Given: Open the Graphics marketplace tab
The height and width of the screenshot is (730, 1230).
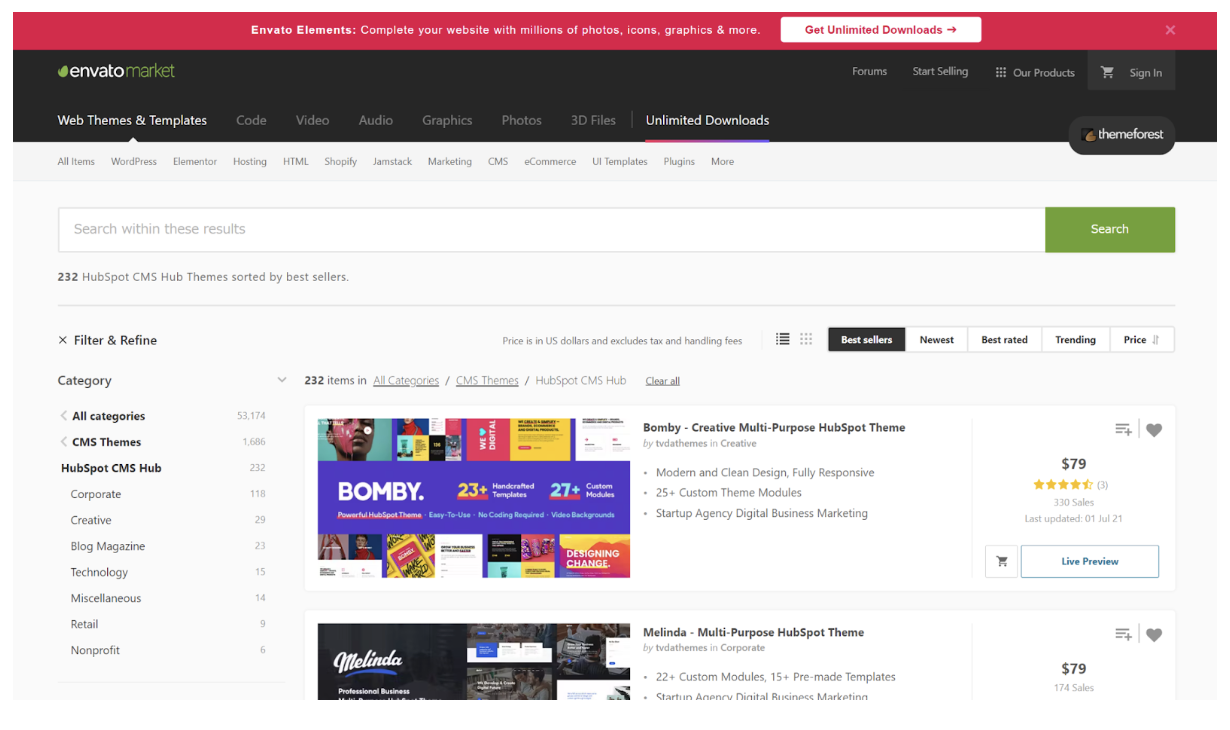Looking at the screenshot, I should (x=447, y=120).
